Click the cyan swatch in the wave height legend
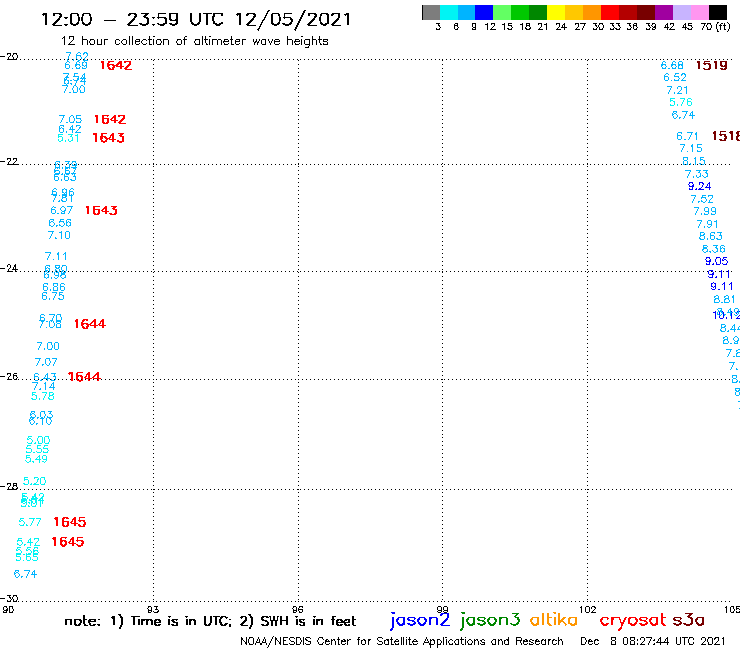The image size is (740, 650). 449,12
